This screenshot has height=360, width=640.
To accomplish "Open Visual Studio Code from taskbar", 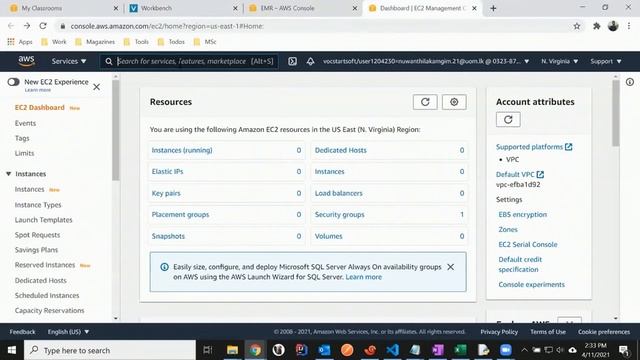I will click(392, 350).
